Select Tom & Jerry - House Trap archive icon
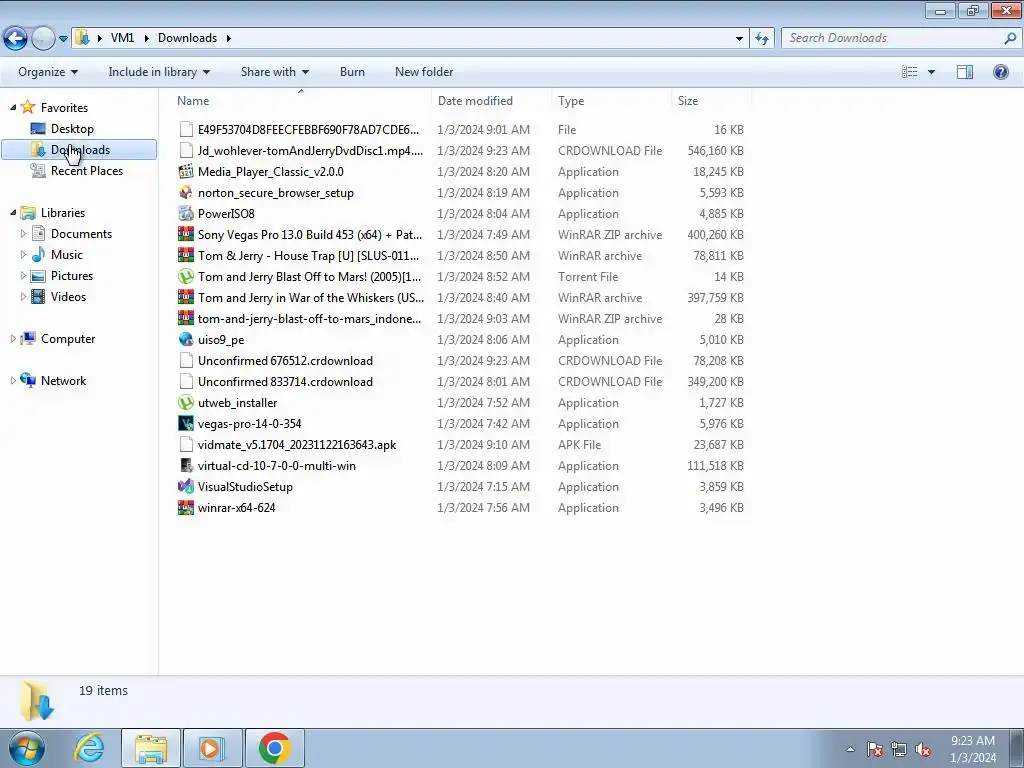 [185, 255]
